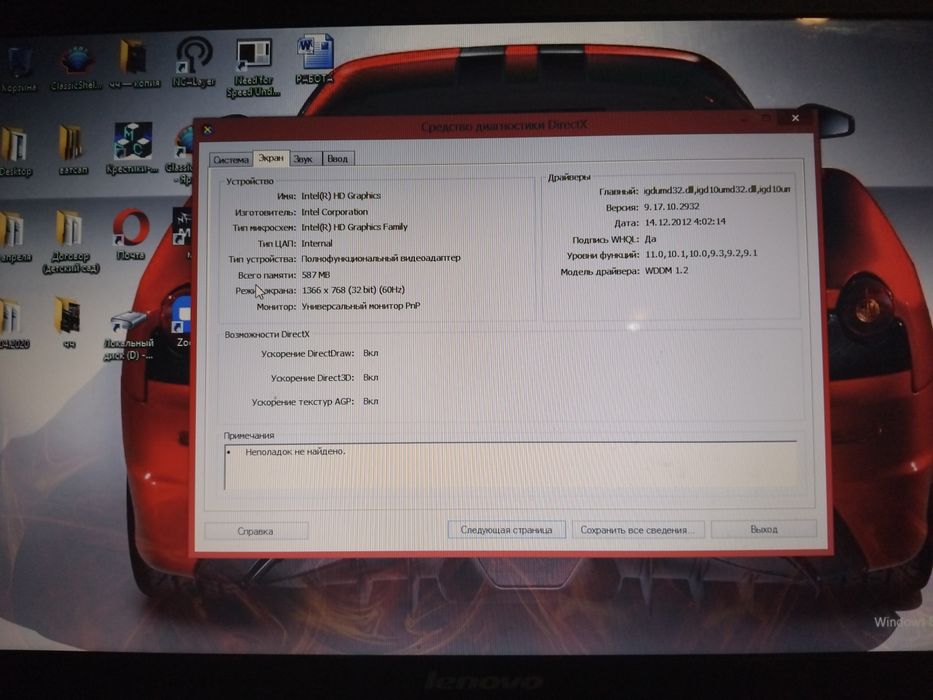Switch to the Система tab
933x700 pixels.
coord(231,160)
